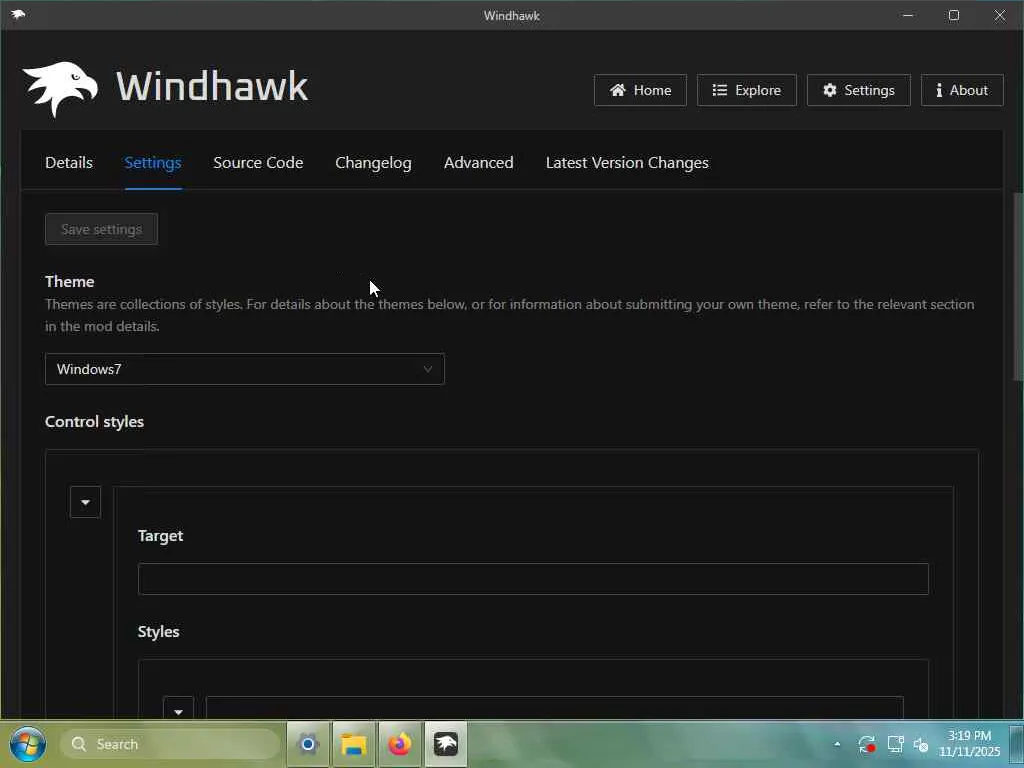Open File Explorer from the taskbar
The height and width of the screenshot is (768, 1024).
[x=354, y=744]
